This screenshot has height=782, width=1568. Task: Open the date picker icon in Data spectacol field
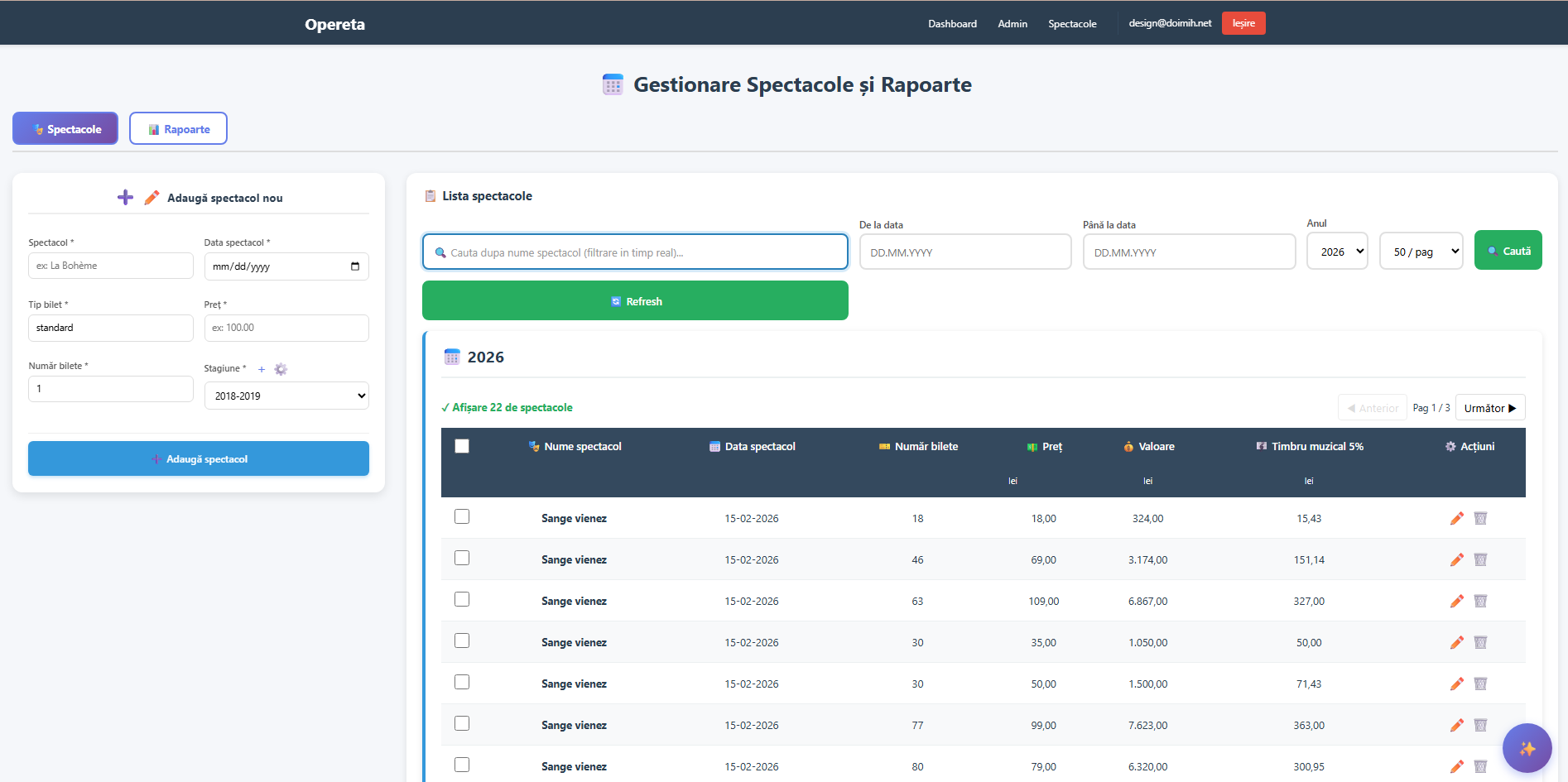click(x=355, y=266)
